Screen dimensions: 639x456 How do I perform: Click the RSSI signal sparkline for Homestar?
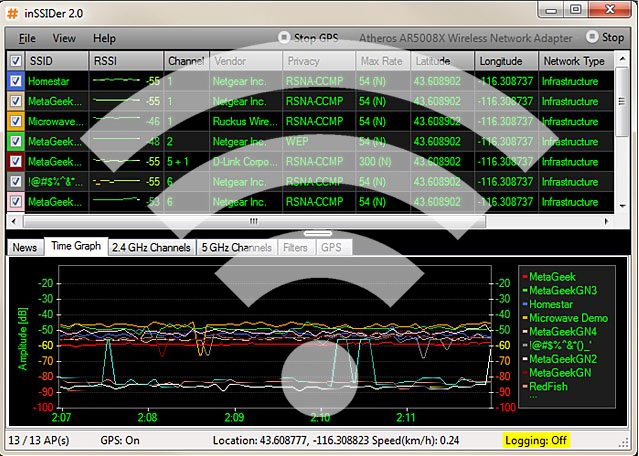pyautogui.click(x=119, y=81)
